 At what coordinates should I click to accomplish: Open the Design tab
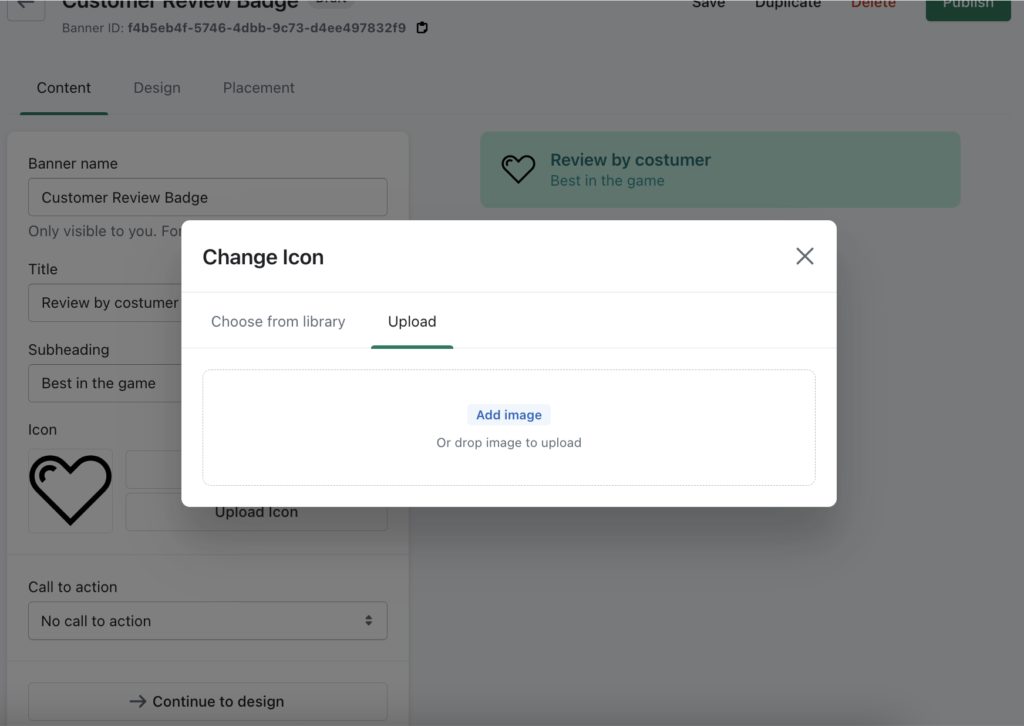[157, 88]
